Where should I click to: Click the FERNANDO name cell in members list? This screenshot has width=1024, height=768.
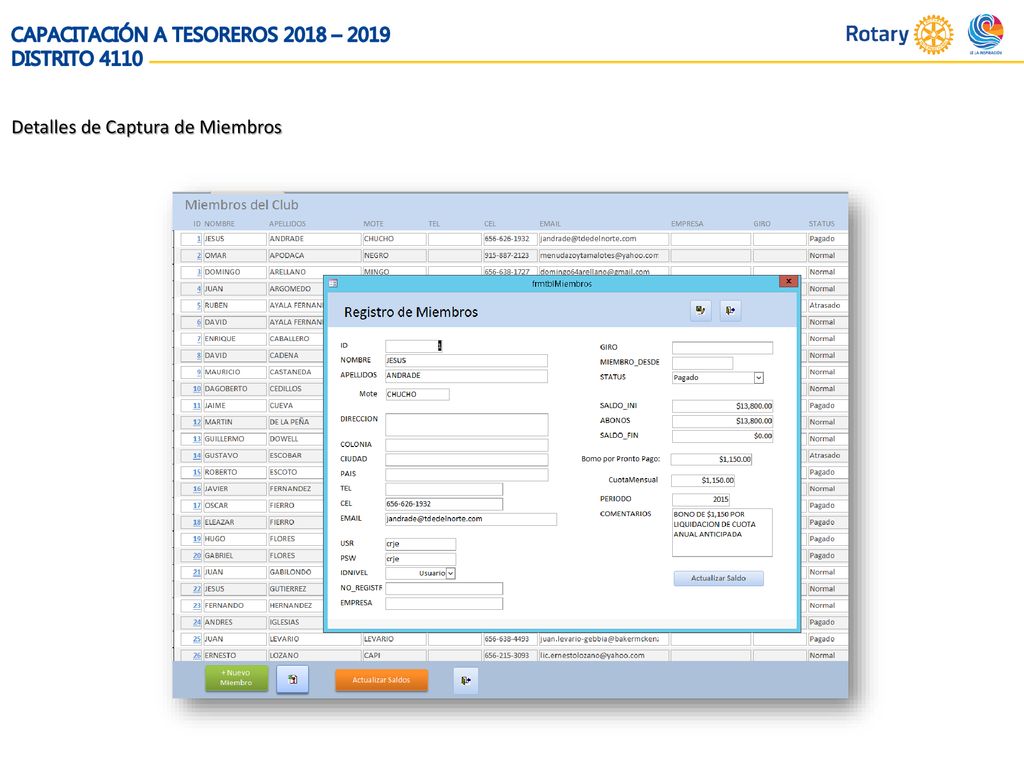(234, 606)
